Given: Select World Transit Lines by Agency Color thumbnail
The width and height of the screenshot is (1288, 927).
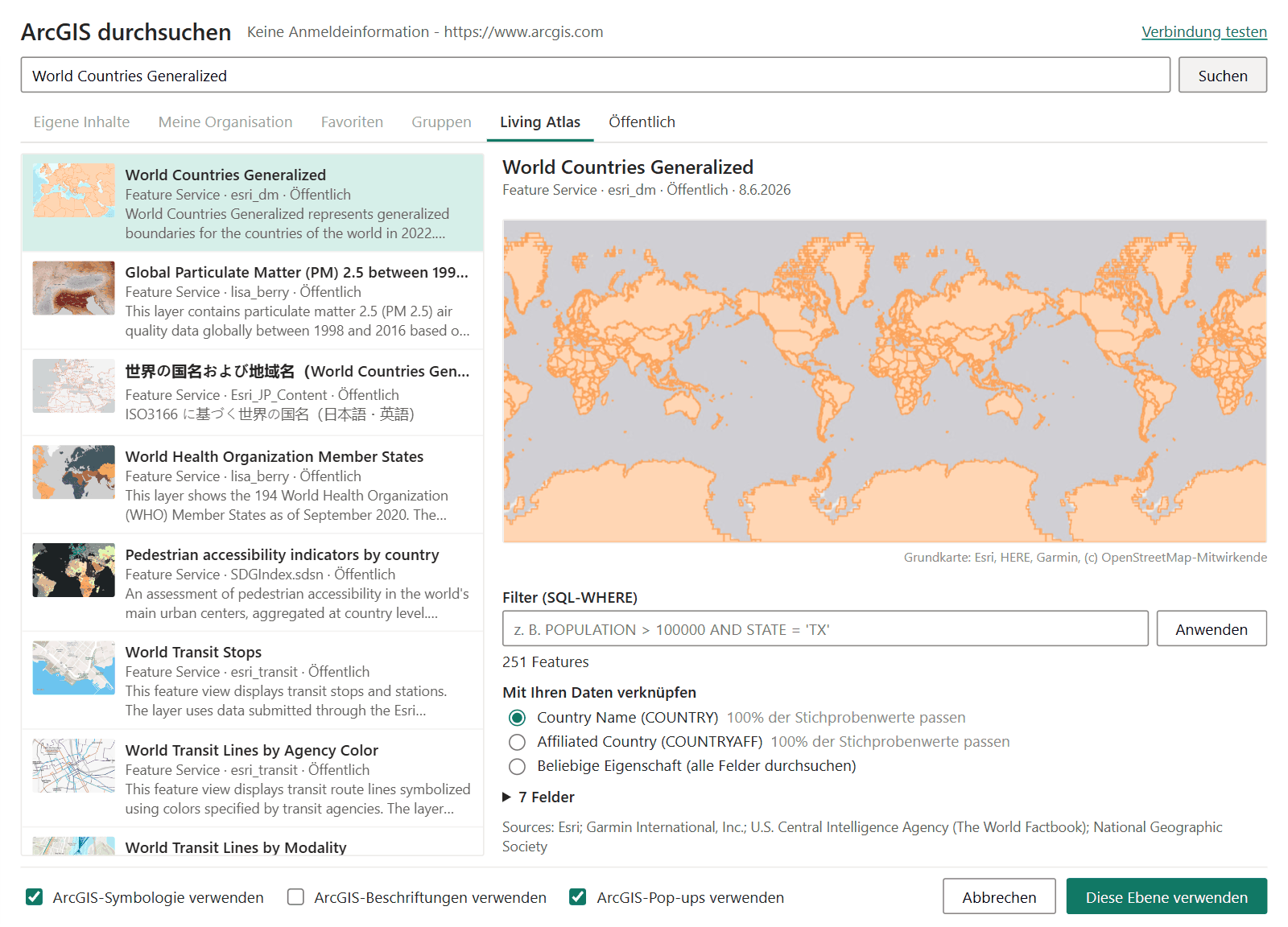Looking at the screenshot, I should click(74, 766).
